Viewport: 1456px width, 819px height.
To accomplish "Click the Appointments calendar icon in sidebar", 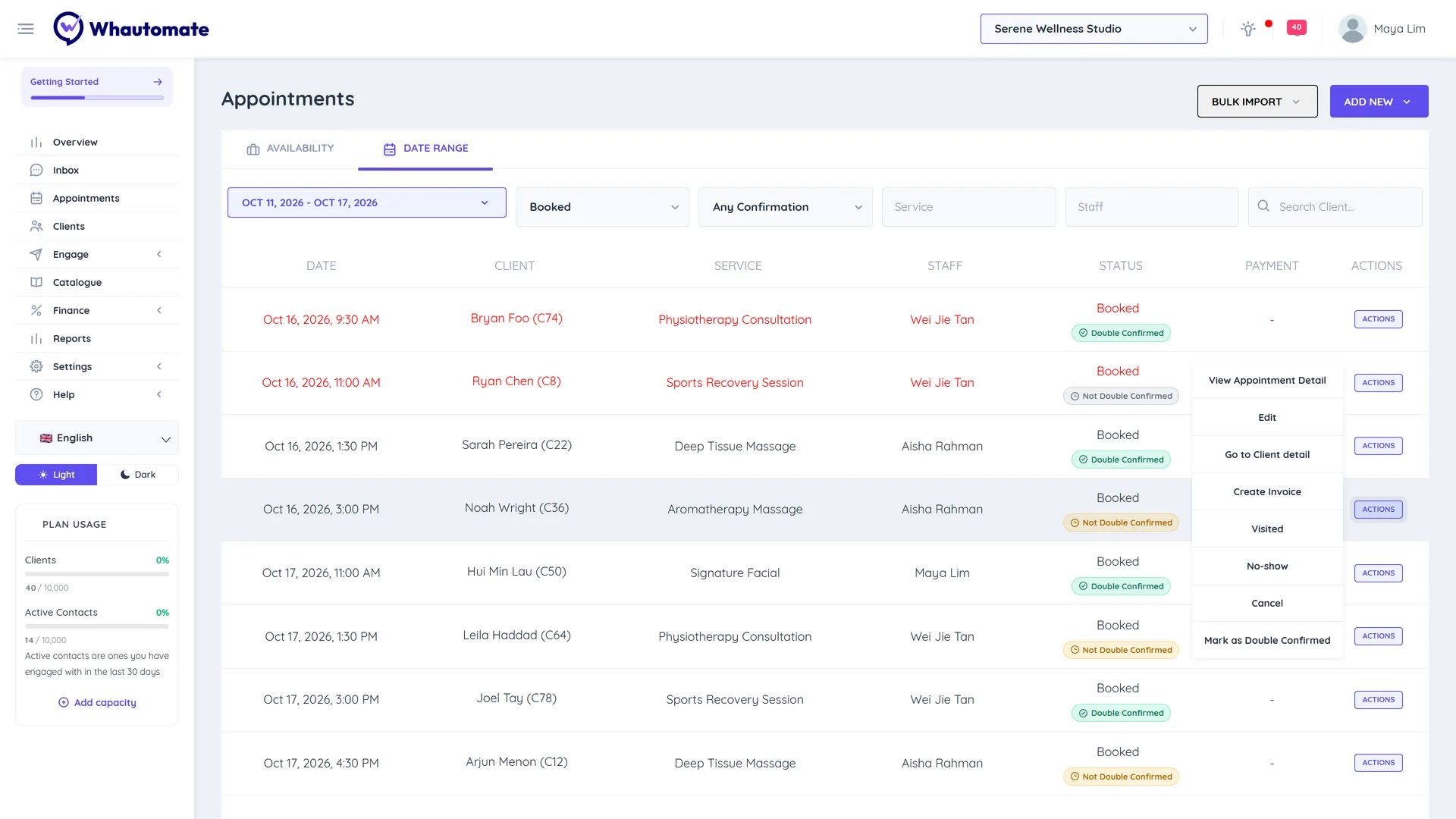I will click(x=36, y=198).
